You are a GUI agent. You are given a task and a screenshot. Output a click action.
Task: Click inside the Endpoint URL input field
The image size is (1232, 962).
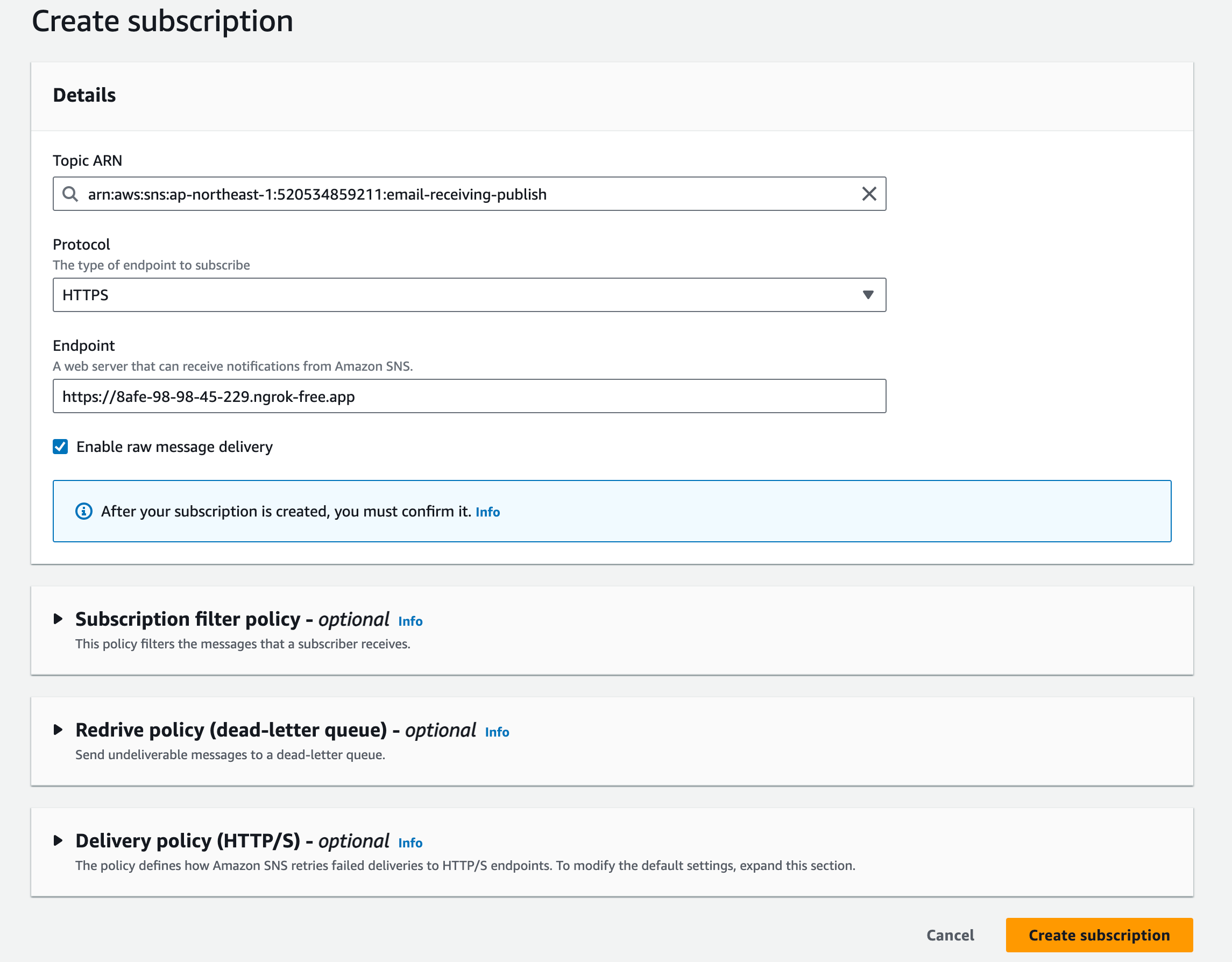[x=469, y=396]
